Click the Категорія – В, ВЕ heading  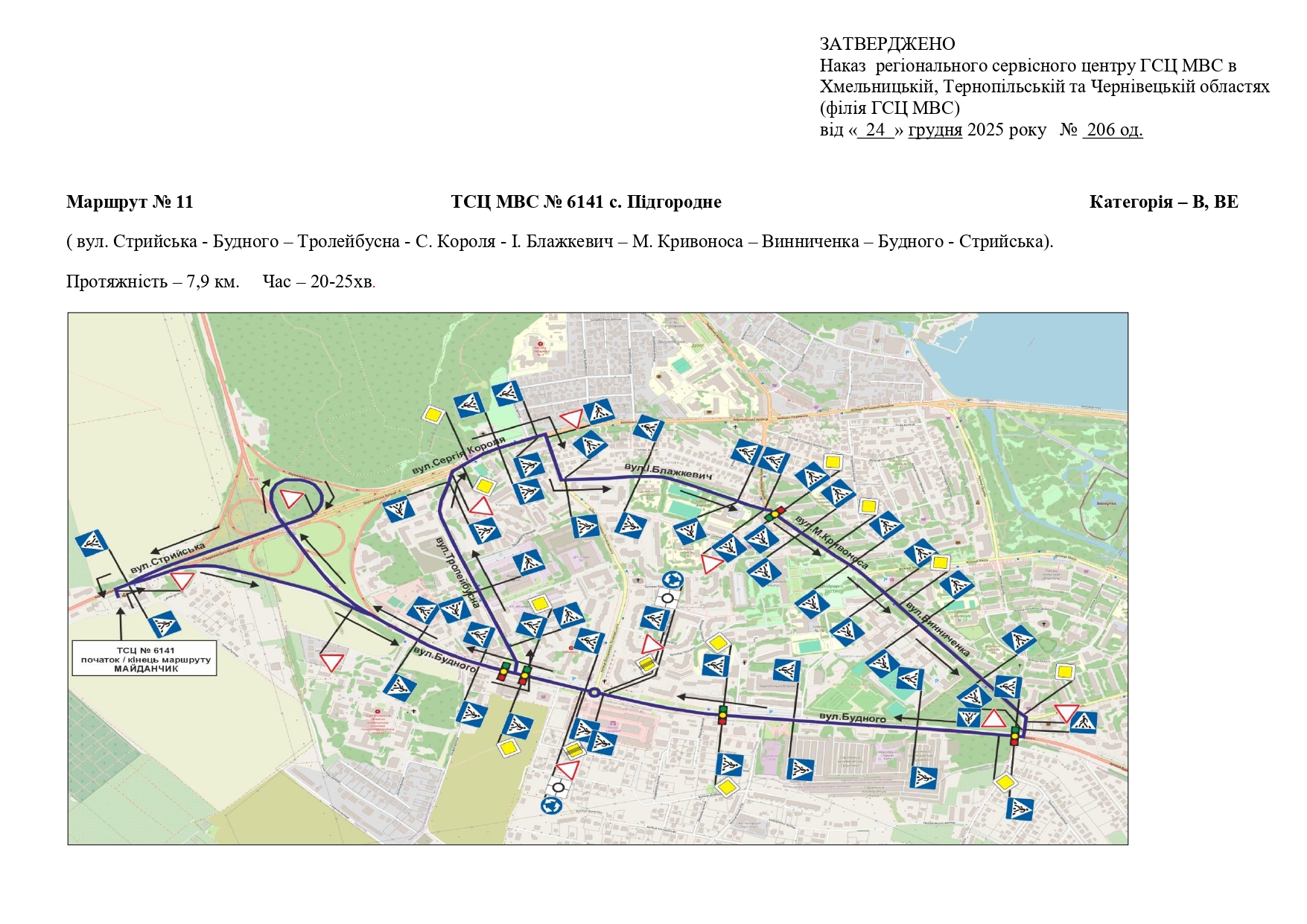point(1163,202)
